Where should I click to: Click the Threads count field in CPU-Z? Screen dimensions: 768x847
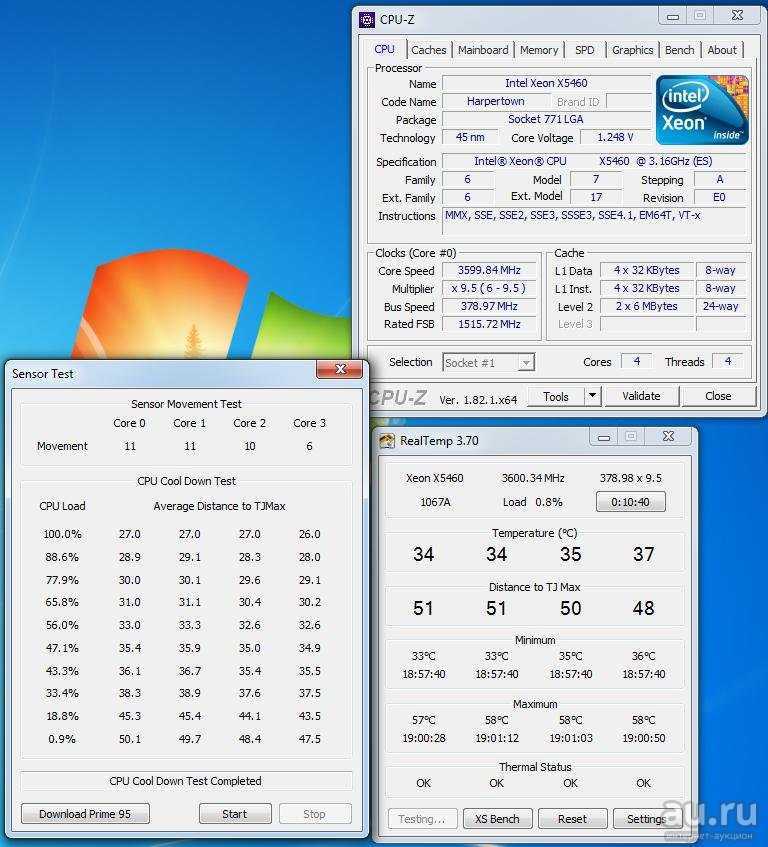[x=727, y=361]
